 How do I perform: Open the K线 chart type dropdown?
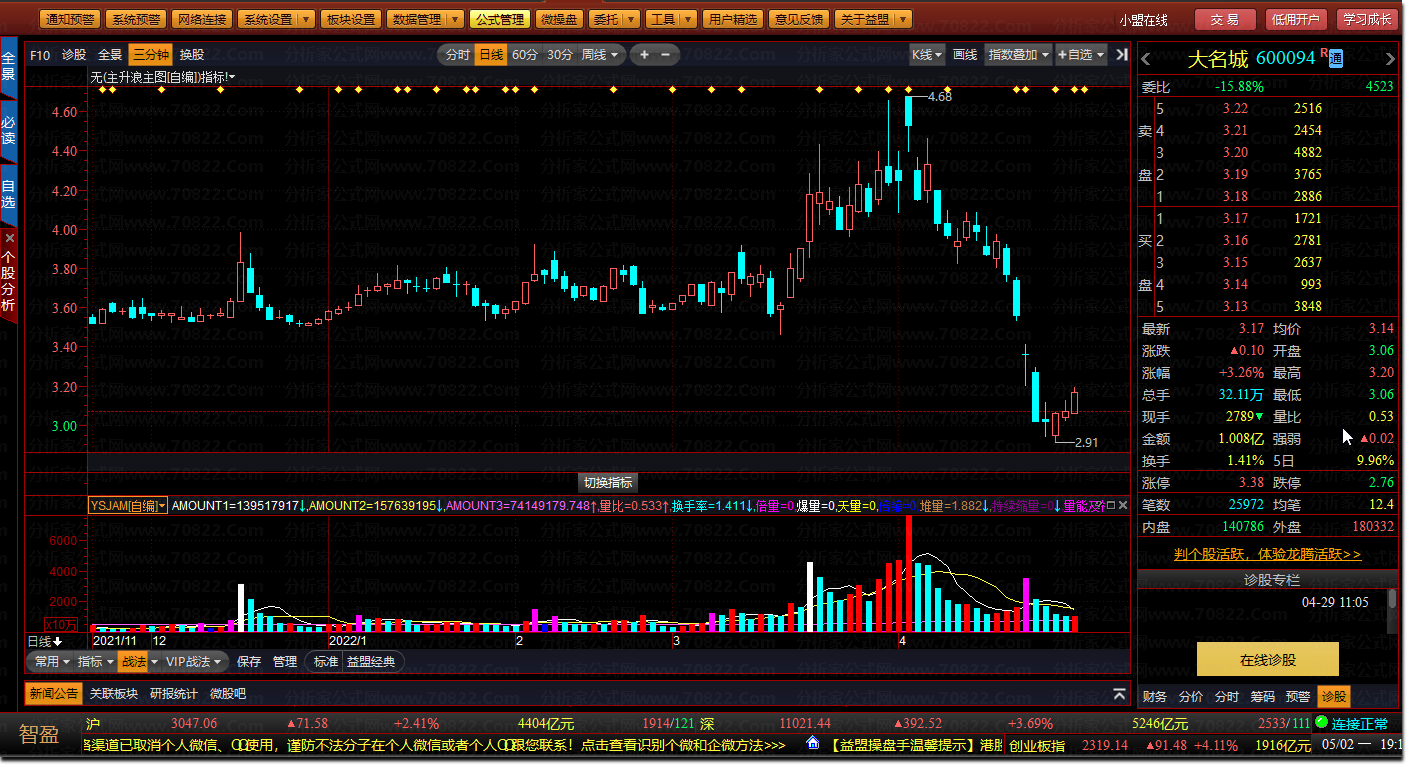coord(927,55)
